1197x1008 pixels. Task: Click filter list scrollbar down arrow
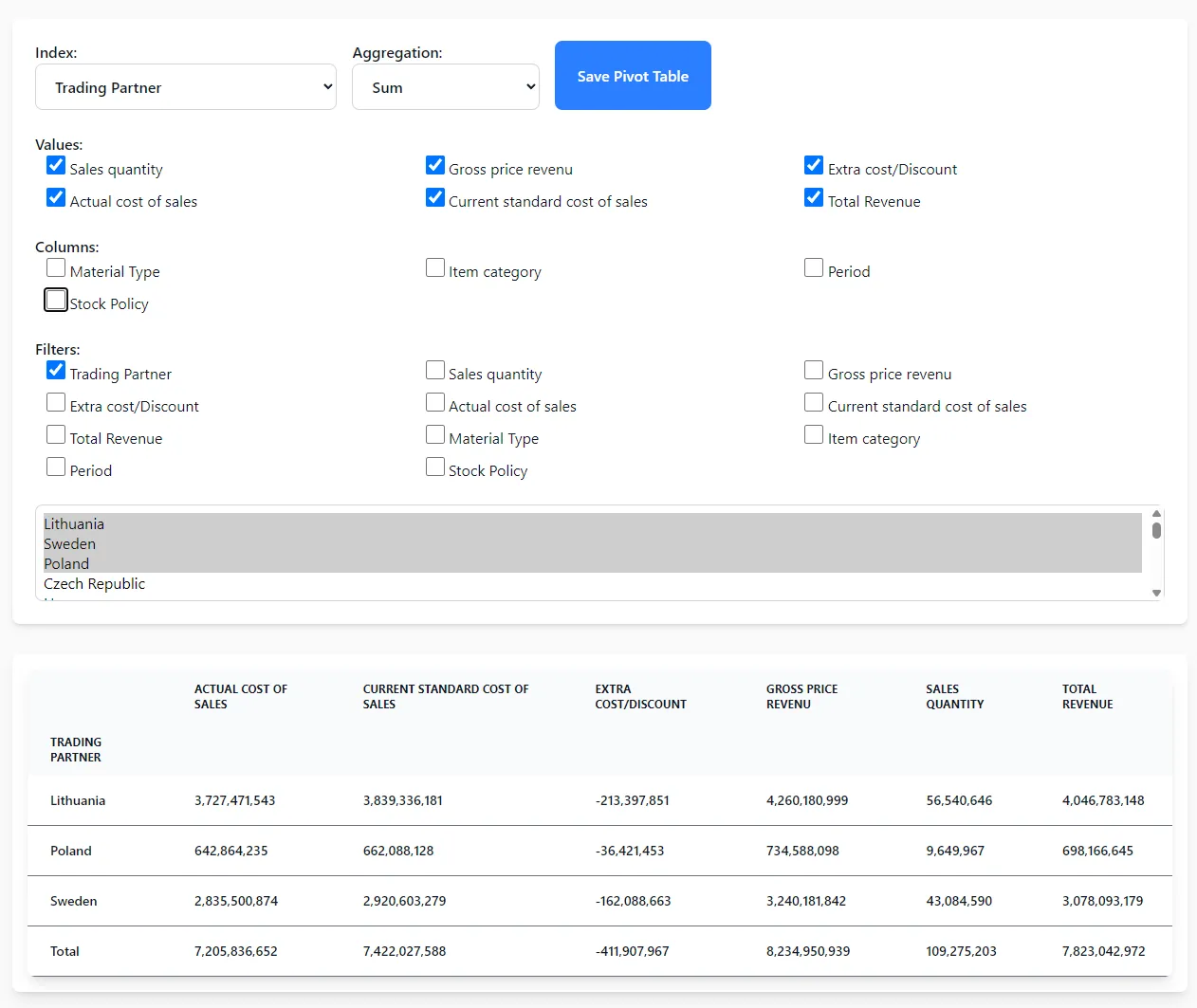pos(1156,593)
